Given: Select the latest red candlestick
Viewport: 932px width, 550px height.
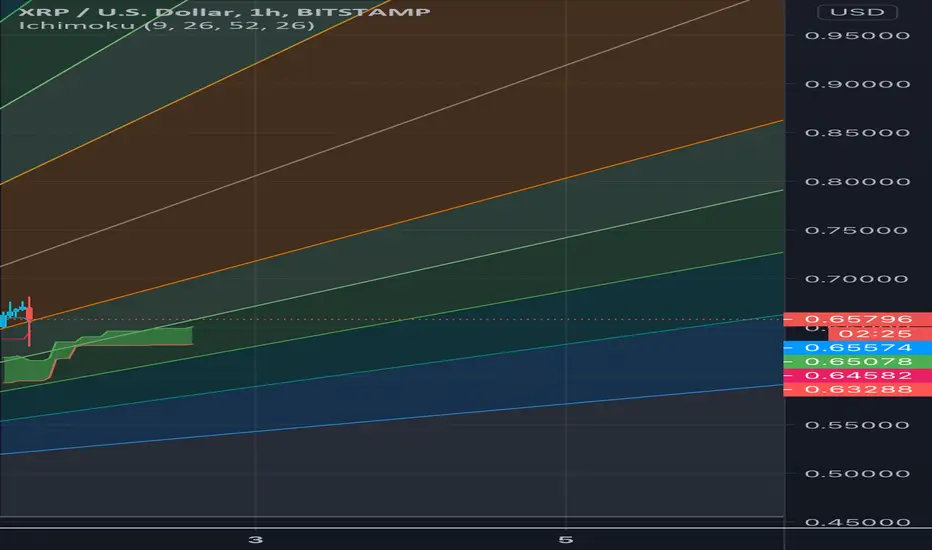Looking at the screenshot, I should click(29, 321).
